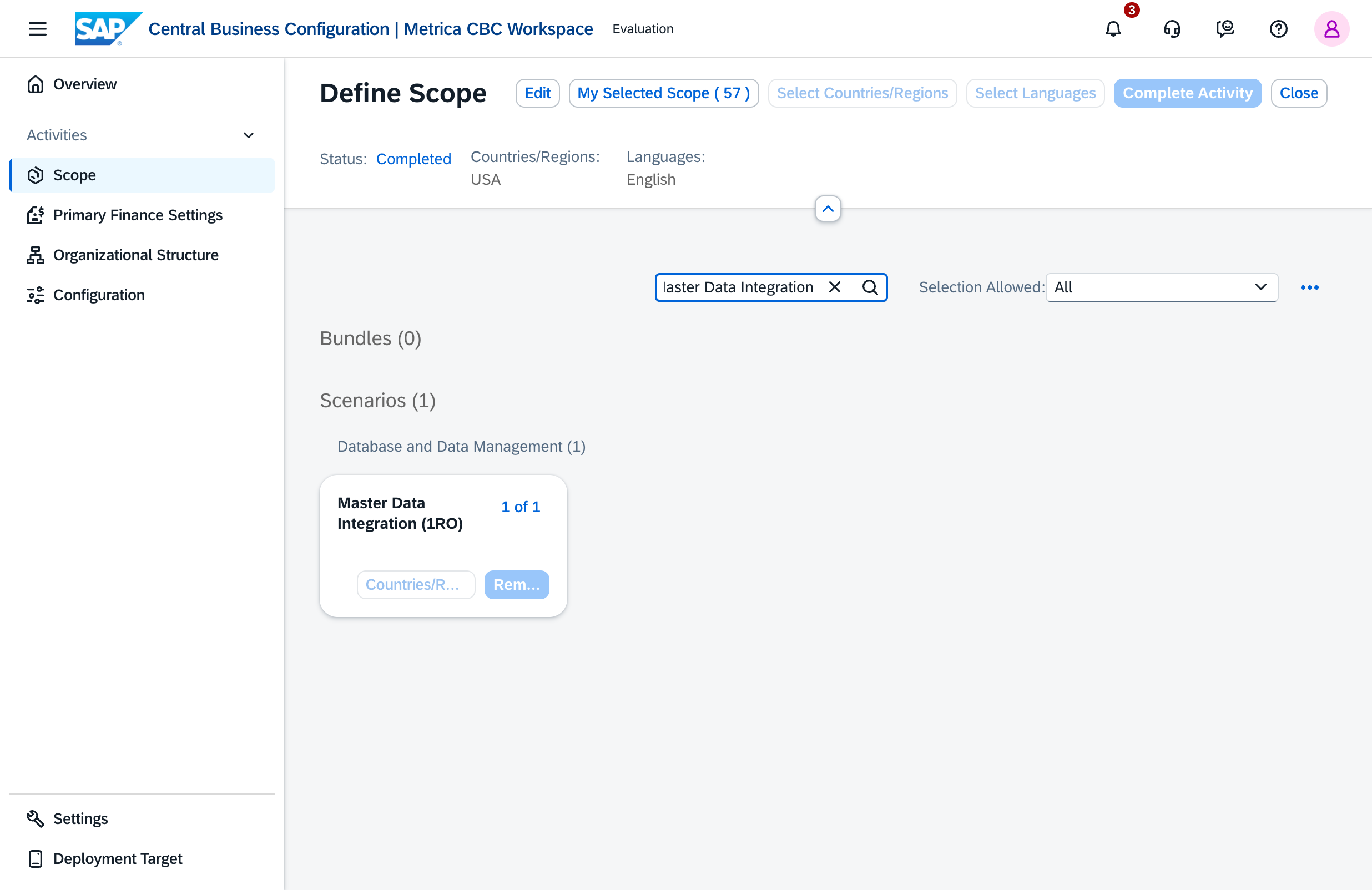Click the Rem... button on scenario card
Image resolution: width=1372 pixels, height=890 pixels.
(516, 584)
